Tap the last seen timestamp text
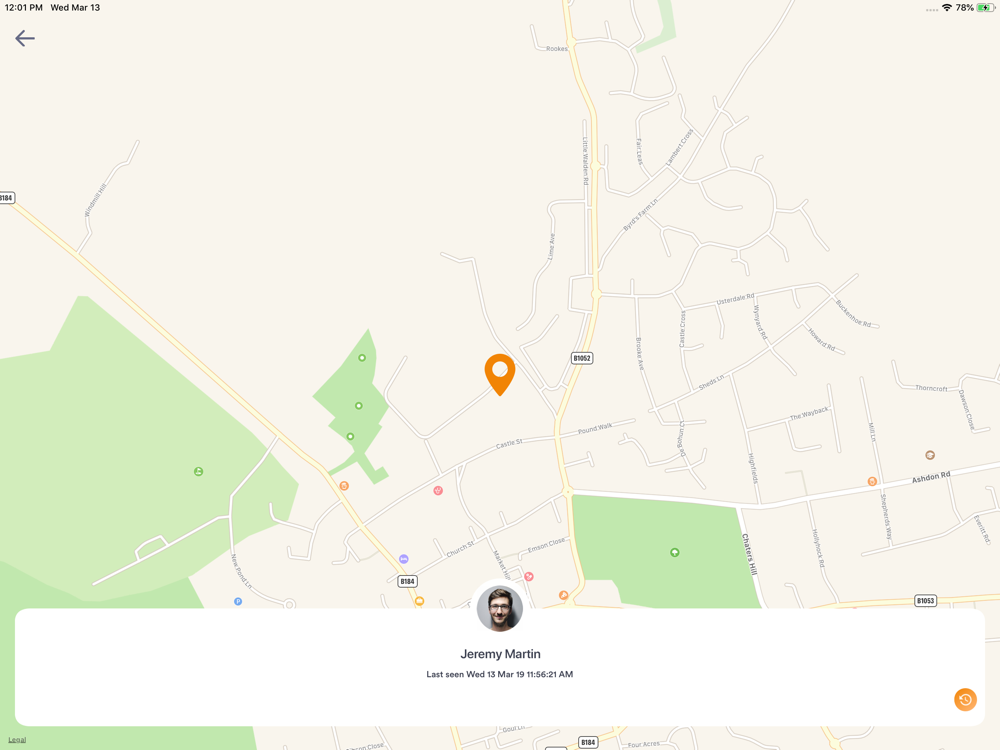The width and height of the screenshot is (1000, 750). [x=500, y=674]
